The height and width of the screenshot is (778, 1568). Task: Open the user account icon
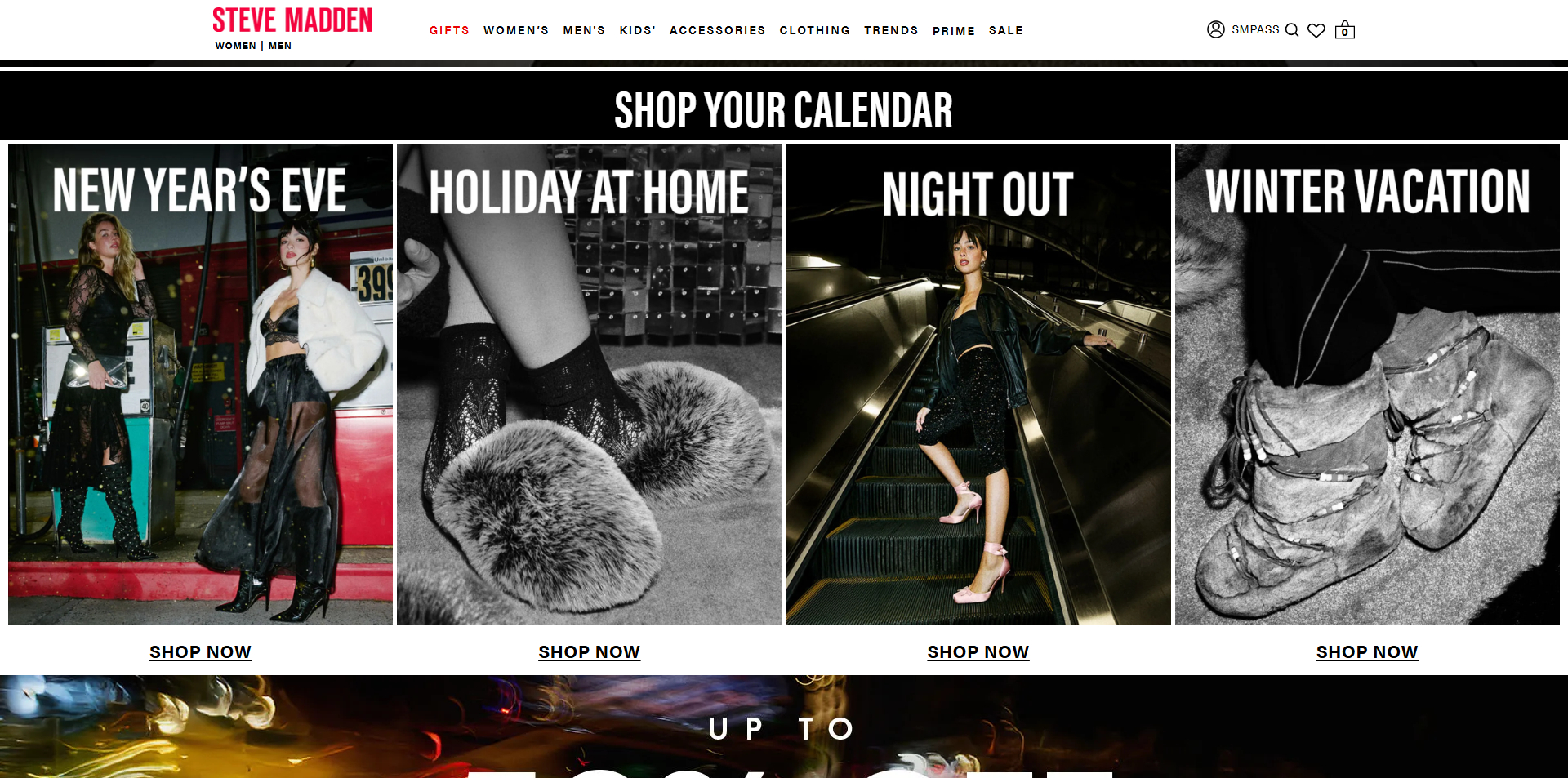1215,29
